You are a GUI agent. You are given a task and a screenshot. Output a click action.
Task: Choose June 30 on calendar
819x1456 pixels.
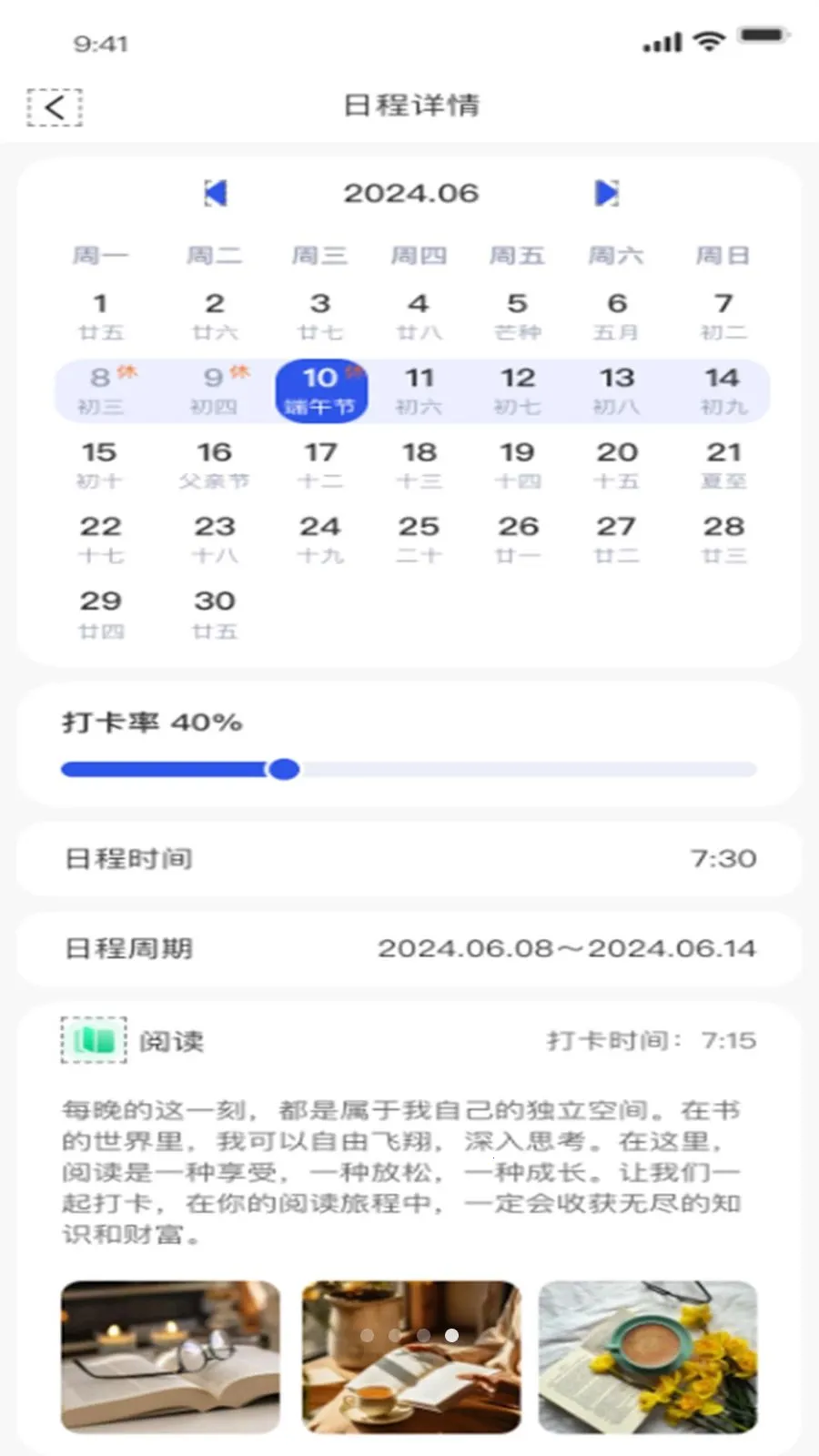pos(215,614)
